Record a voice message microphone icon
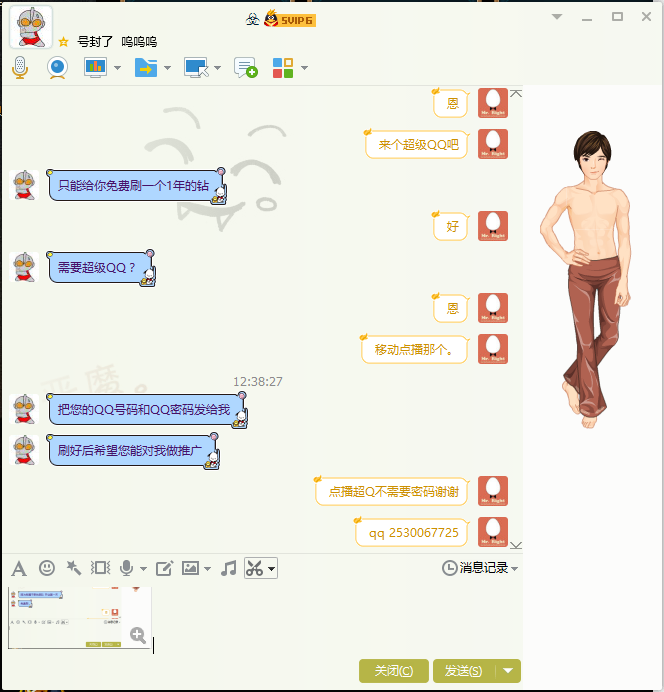The height and width of the screenshot is (692, 664). point(127,568)
